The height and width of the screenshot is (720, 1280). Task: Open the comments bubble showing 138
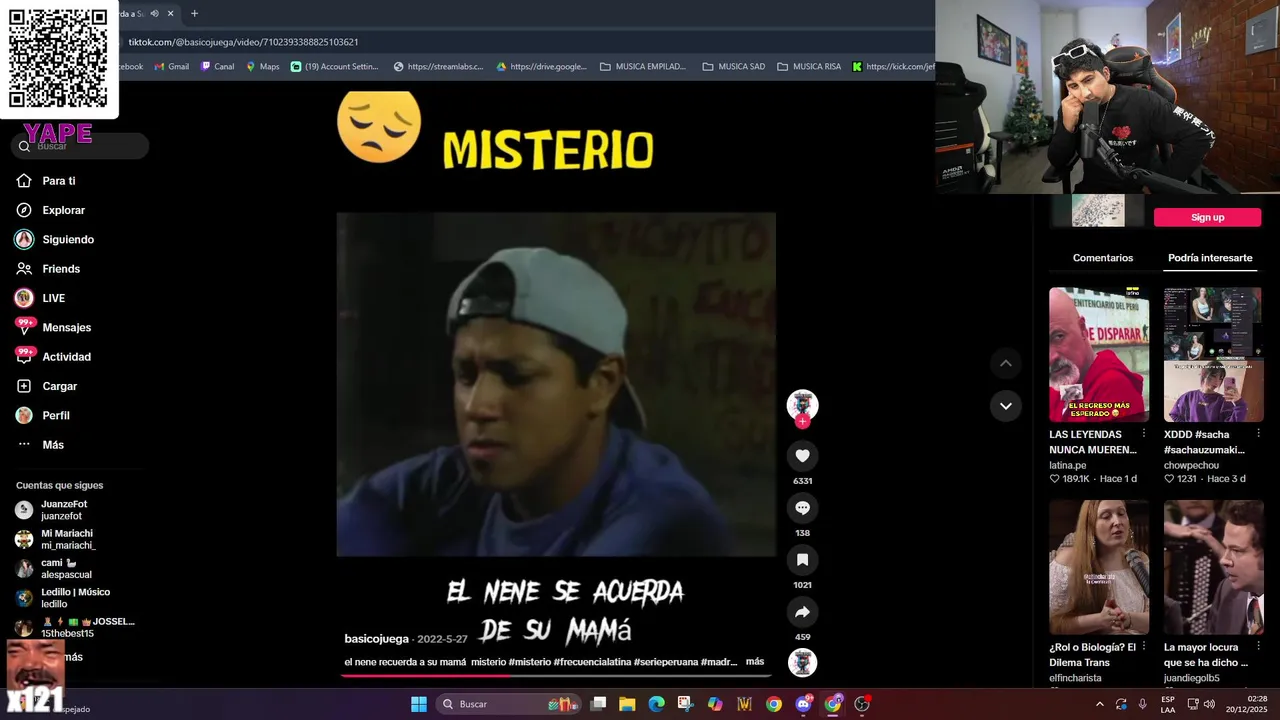802,508
